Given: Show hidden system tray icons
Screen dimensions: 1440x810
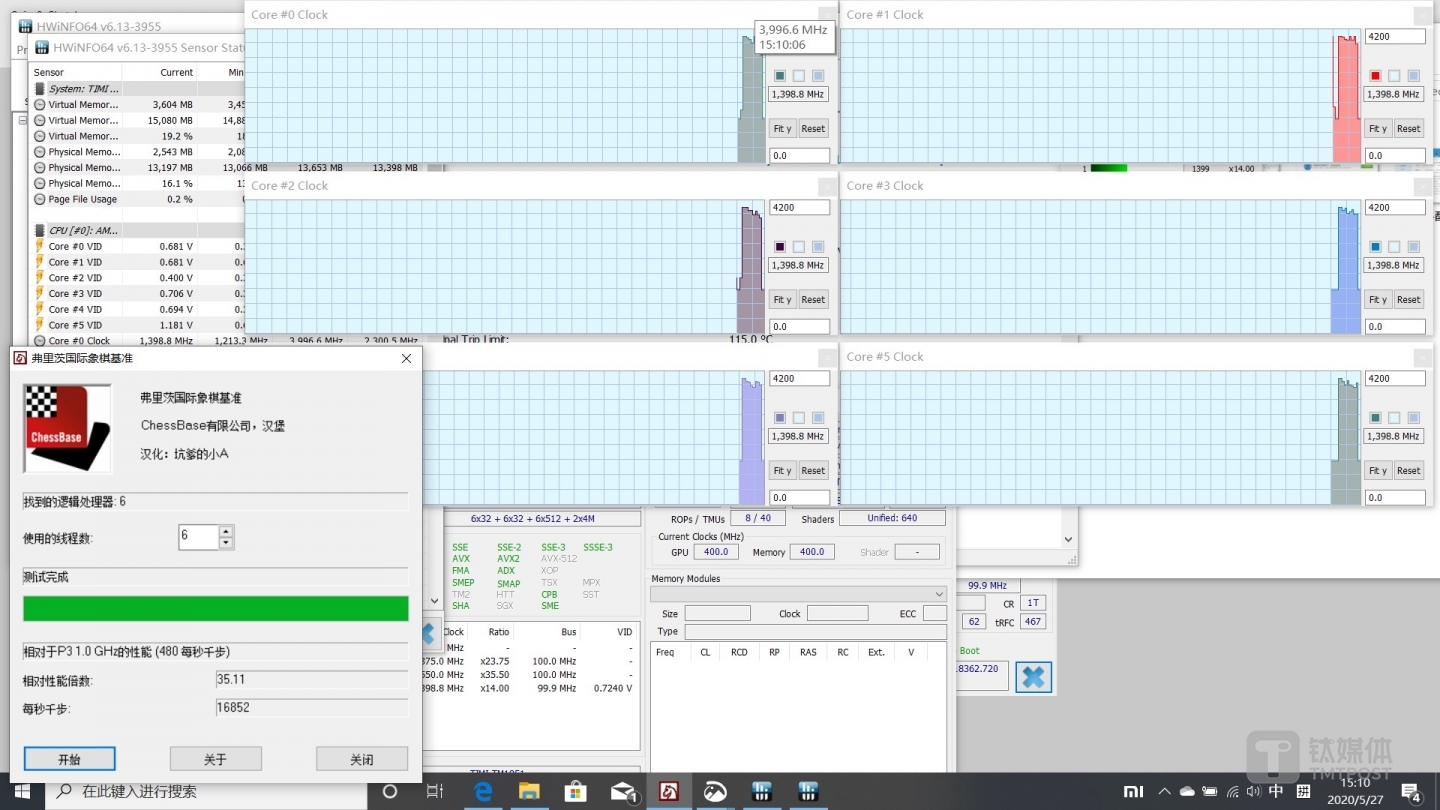Looking at the screenshot, I should pyautogui.click(x=1162, y=791).
